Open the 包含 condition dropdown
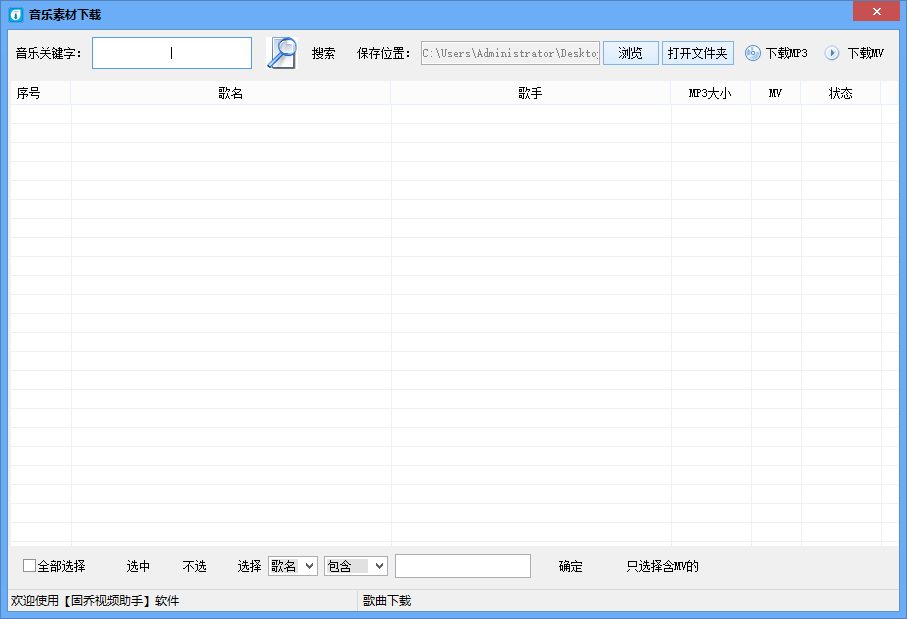Screen dimensions: 907x619 [355, 565]
